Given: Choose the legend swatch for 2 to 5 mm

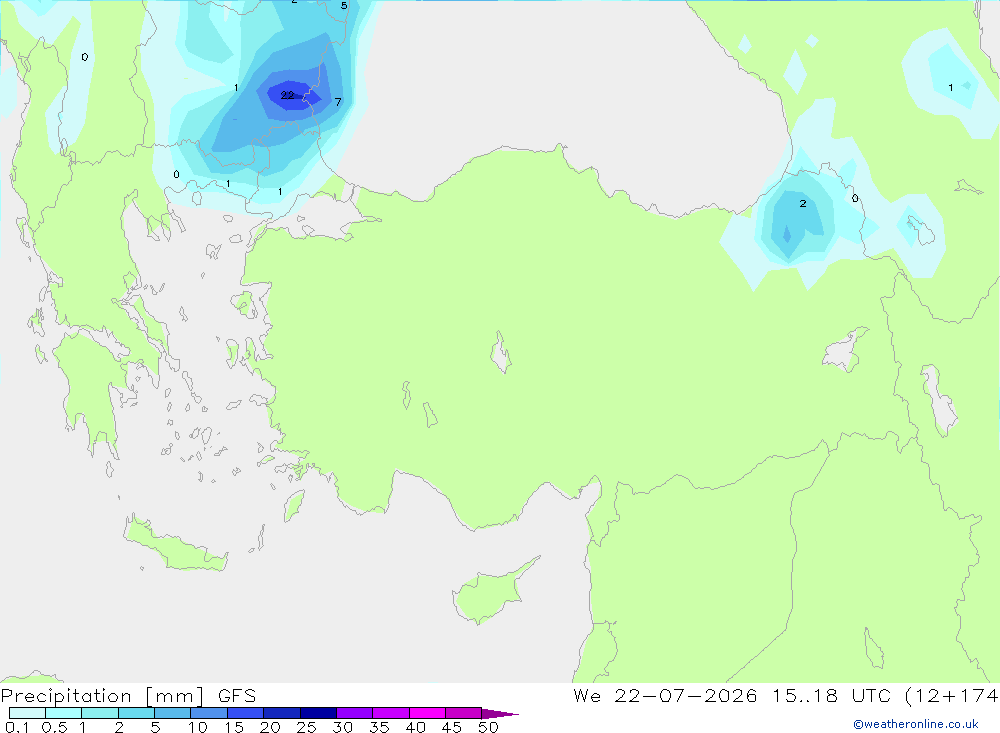Looking at the screenshot, I should [136, 713].
